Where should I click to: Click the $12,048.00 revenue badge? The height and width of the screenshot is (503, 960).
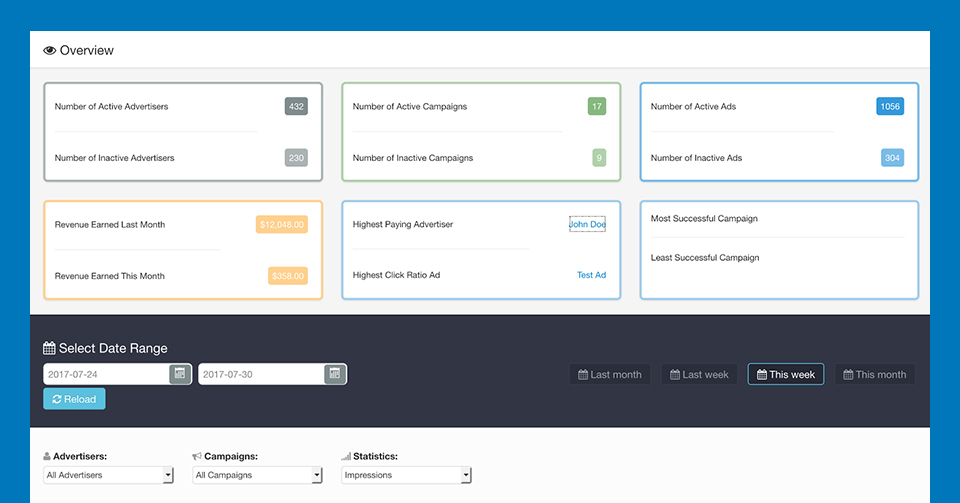point(282,225)
